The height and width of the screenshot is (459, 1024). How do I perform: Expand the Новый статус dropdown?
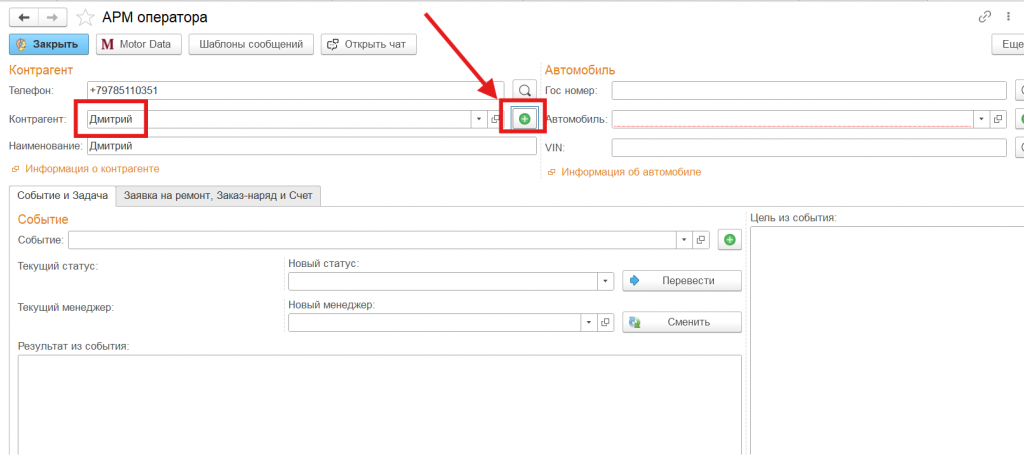[x=605, y=281]
